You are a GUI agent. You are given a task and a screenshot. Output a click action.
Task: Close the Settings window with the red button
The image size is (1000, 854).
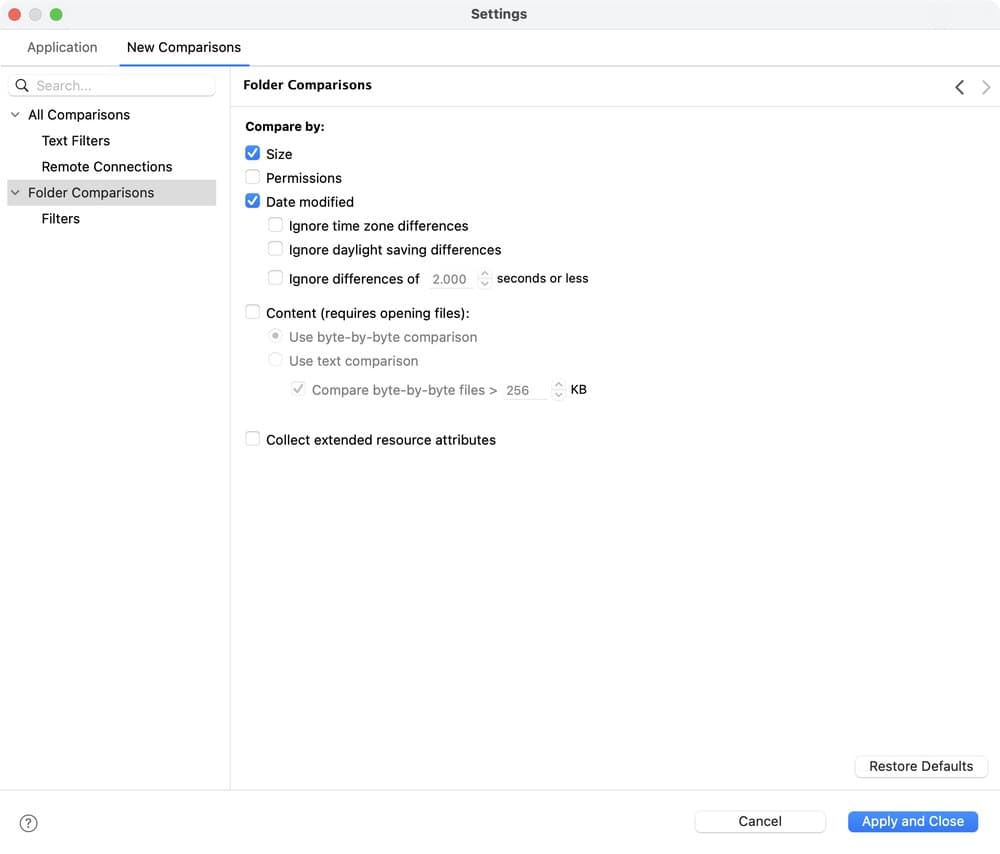click(15, 15)
